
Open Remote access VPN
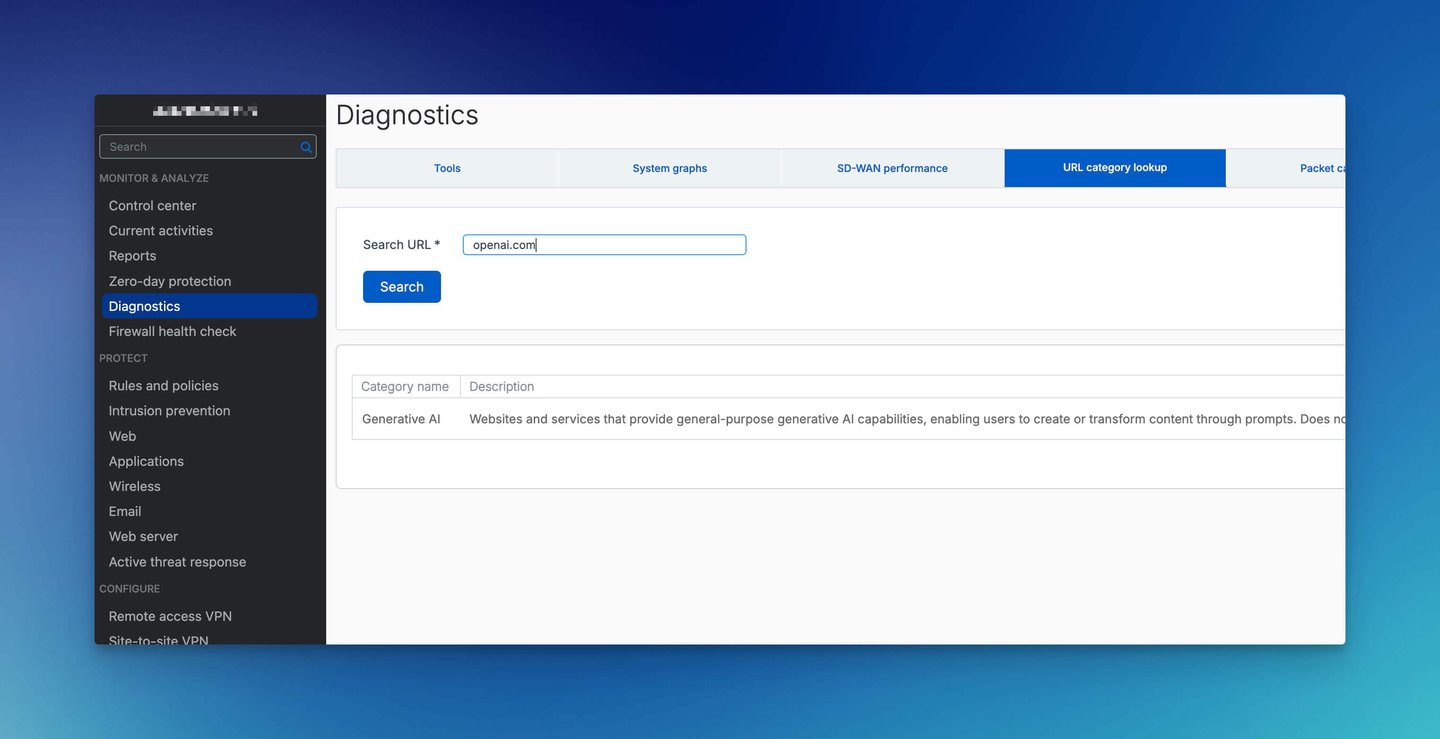pyautogui.click(x=171, y=616)
